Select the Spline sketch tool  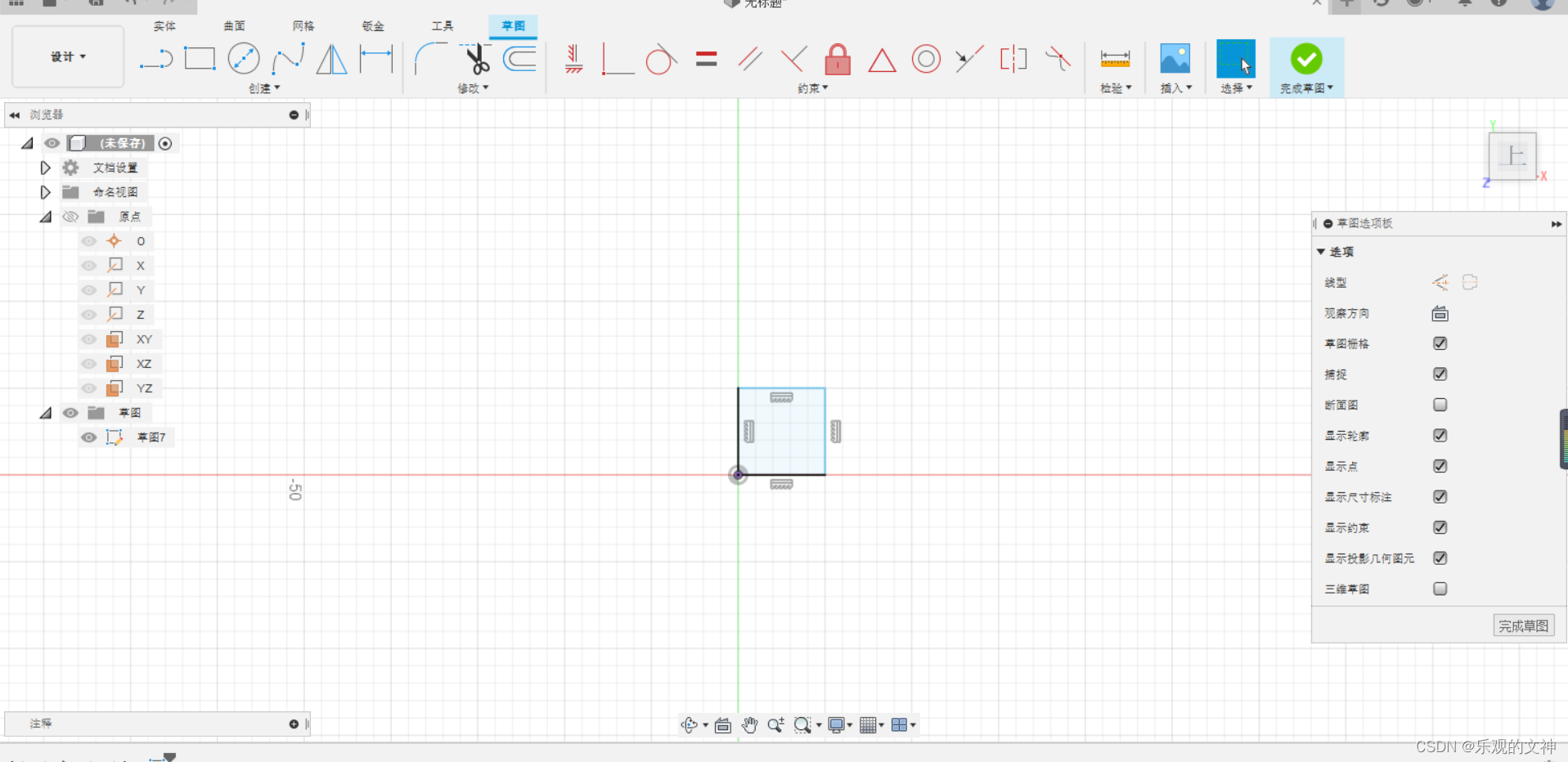[x=288, y=59]
